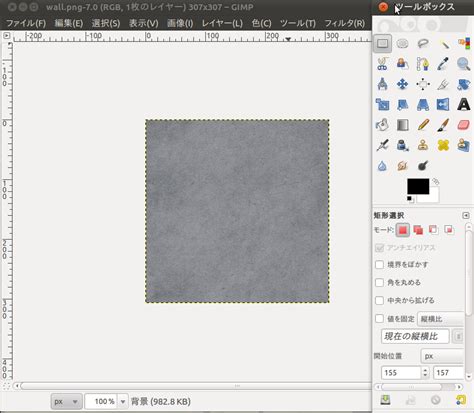This screenshot has width=474, height=413.
Task: Select the Dodge/Burn tool
Action: coord(423,166)
